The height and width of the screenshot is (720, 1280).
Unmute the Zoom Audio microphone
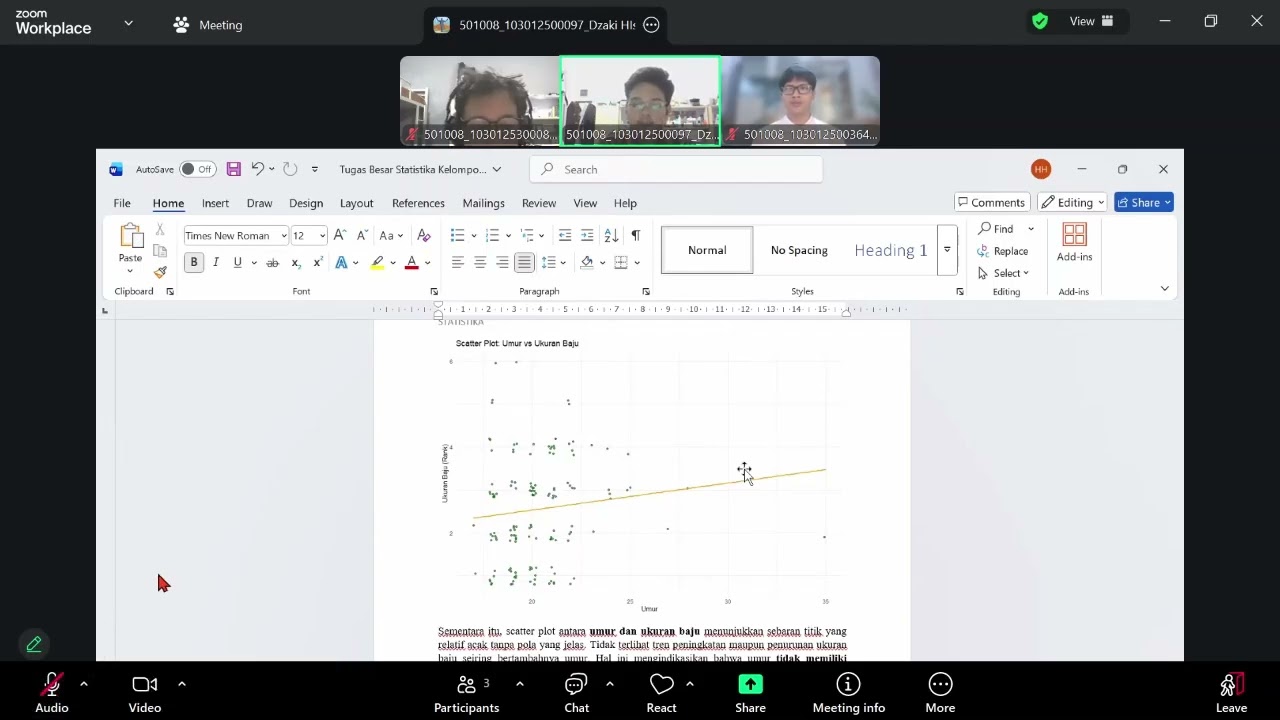click(52, 693)
